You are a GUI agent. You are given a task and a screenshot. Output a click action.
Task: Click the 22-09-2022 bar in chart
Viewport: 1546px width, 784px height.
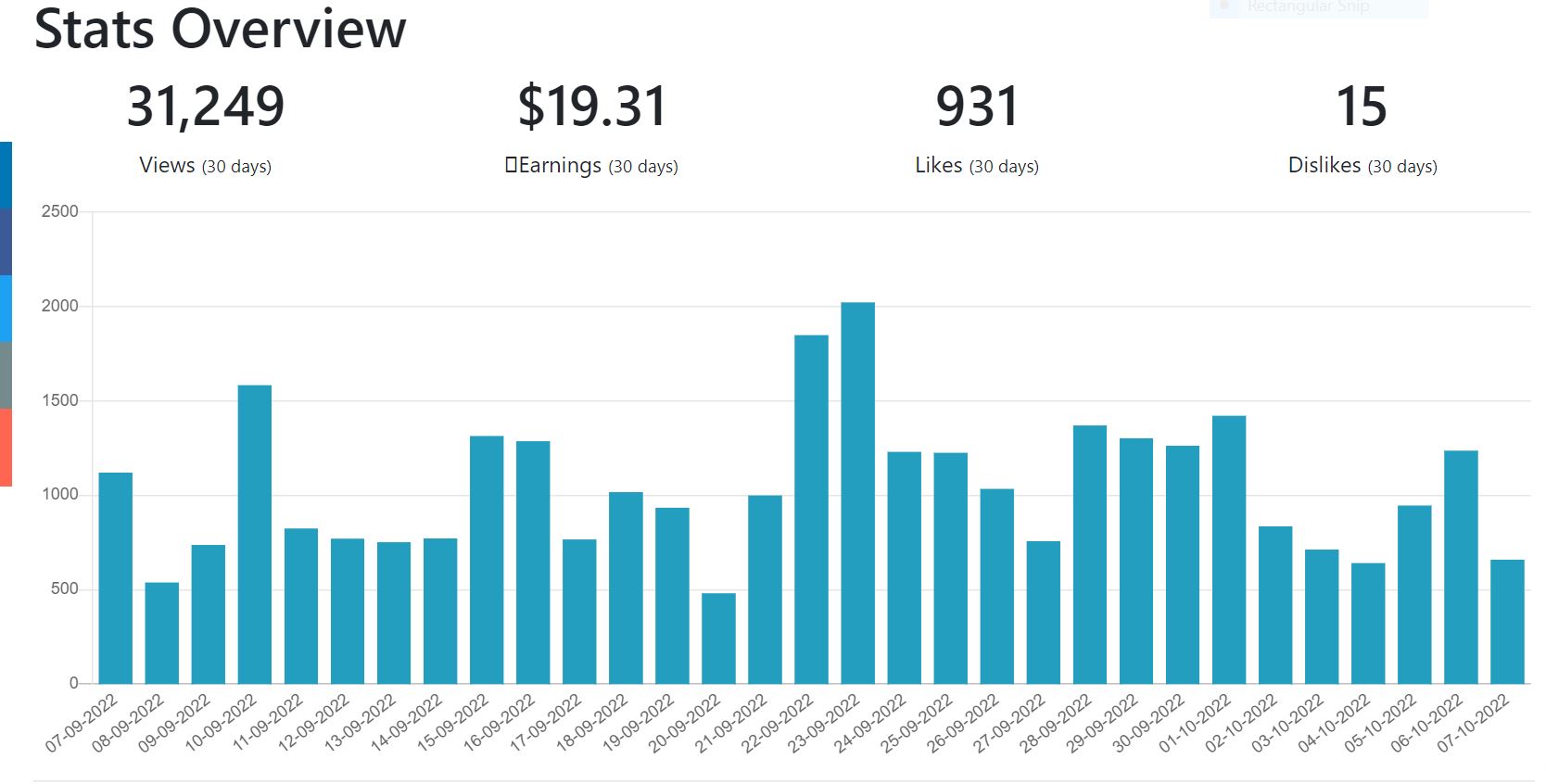click(811, 510)
